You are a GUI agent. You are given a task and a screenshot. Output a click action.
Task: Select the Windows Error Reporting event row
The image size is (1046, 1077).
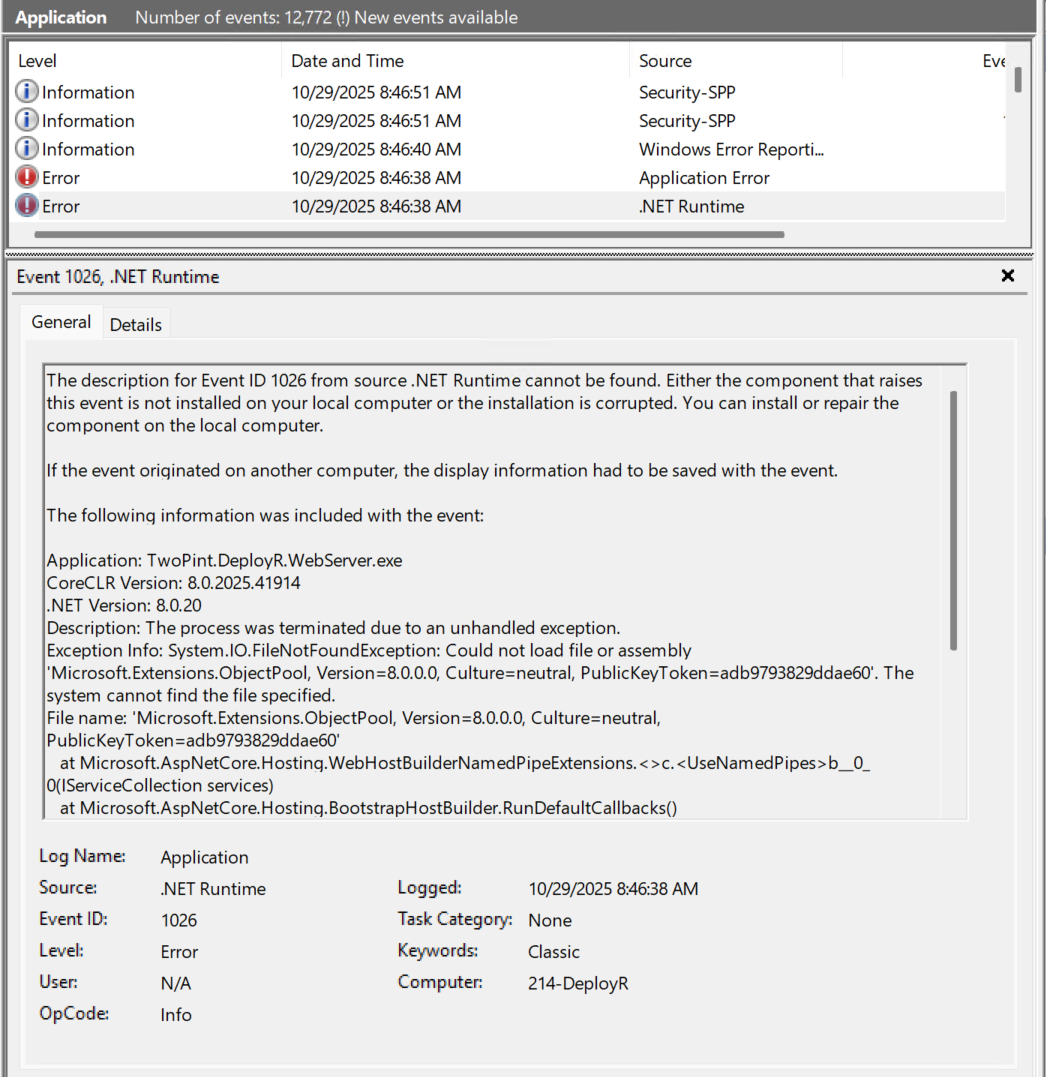coord(508,149)
